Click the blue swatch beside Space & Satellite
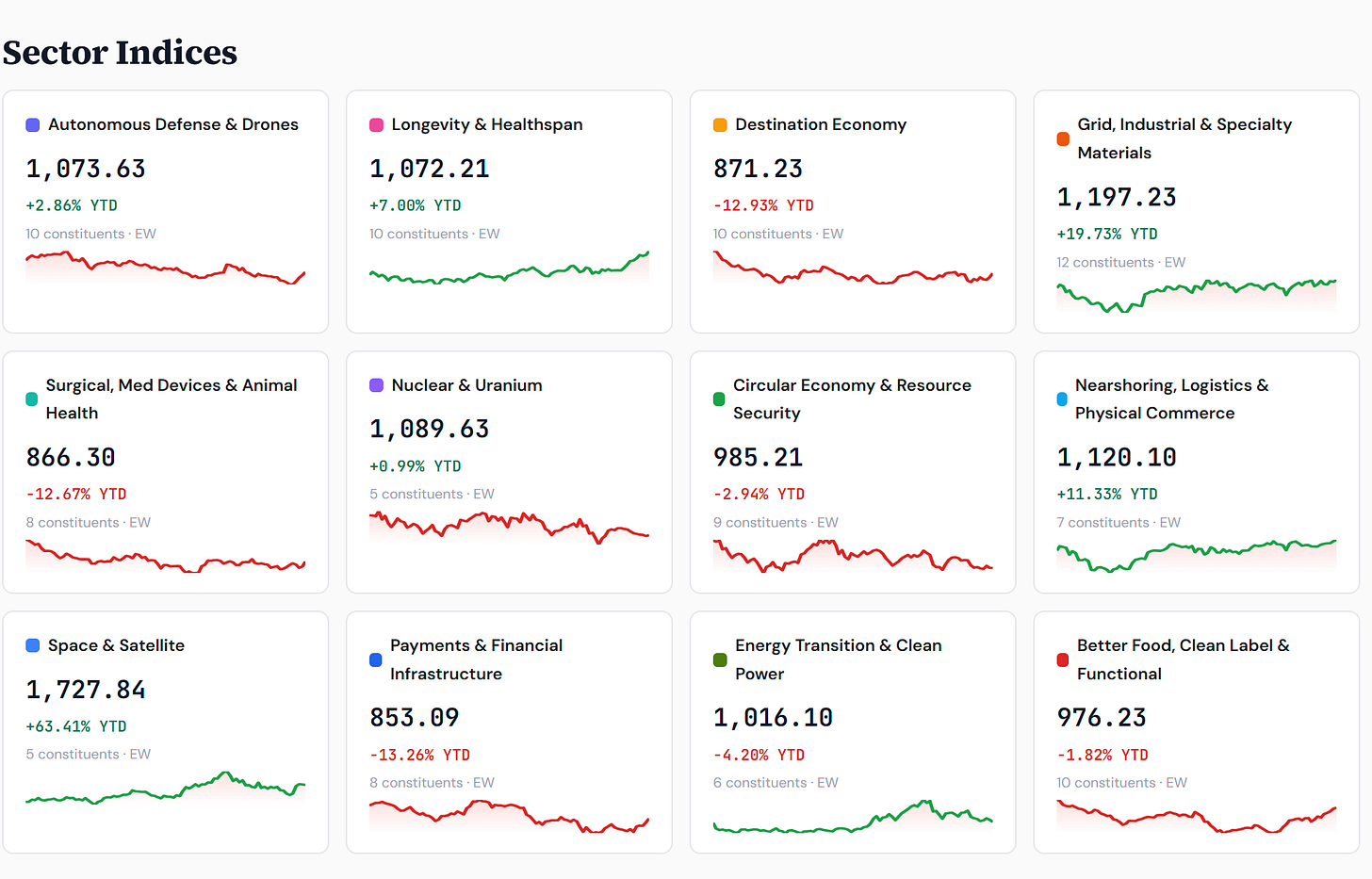 (x=33, y=645)
